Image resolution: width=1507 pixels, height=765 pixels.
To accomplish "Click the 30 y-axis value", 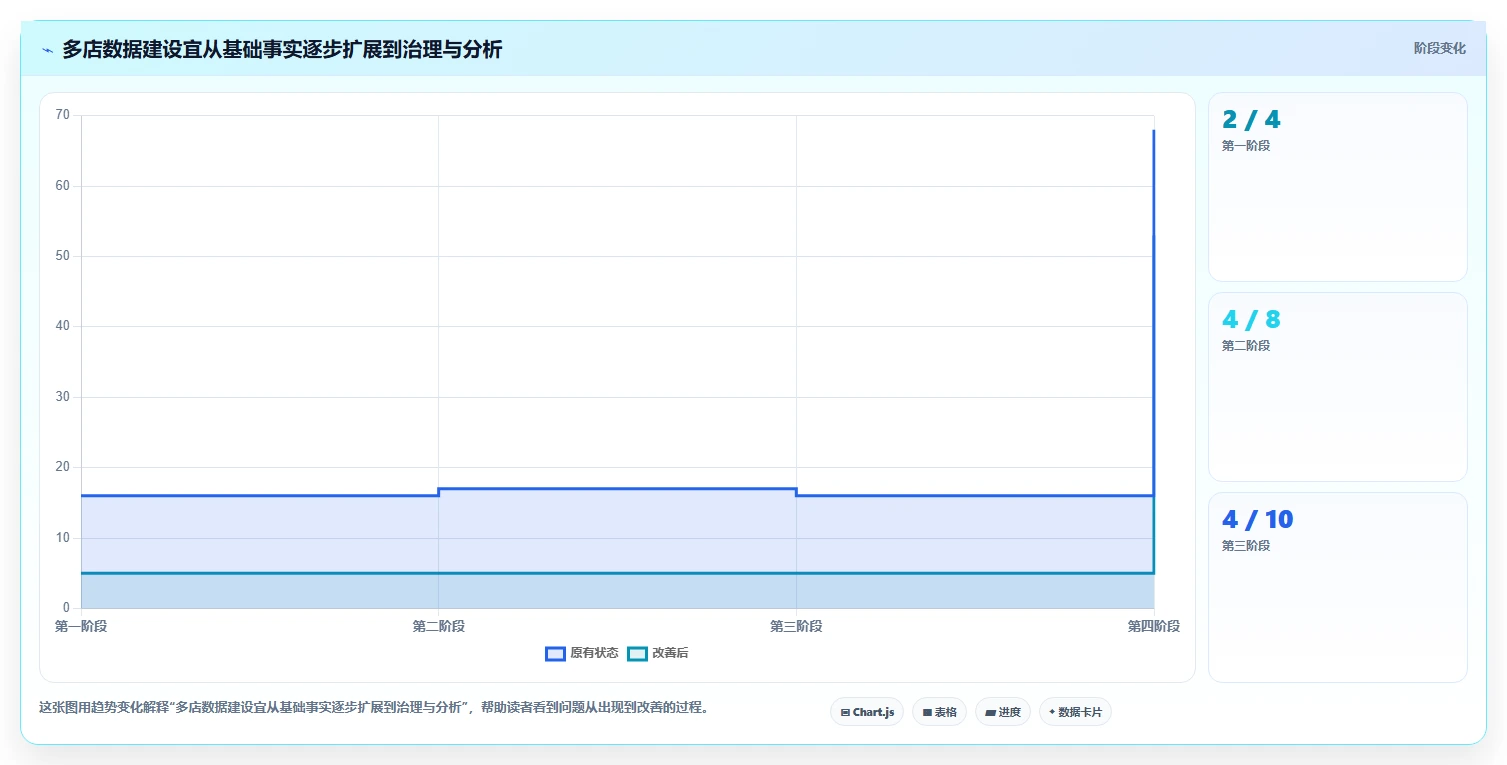I will (63, 397).
